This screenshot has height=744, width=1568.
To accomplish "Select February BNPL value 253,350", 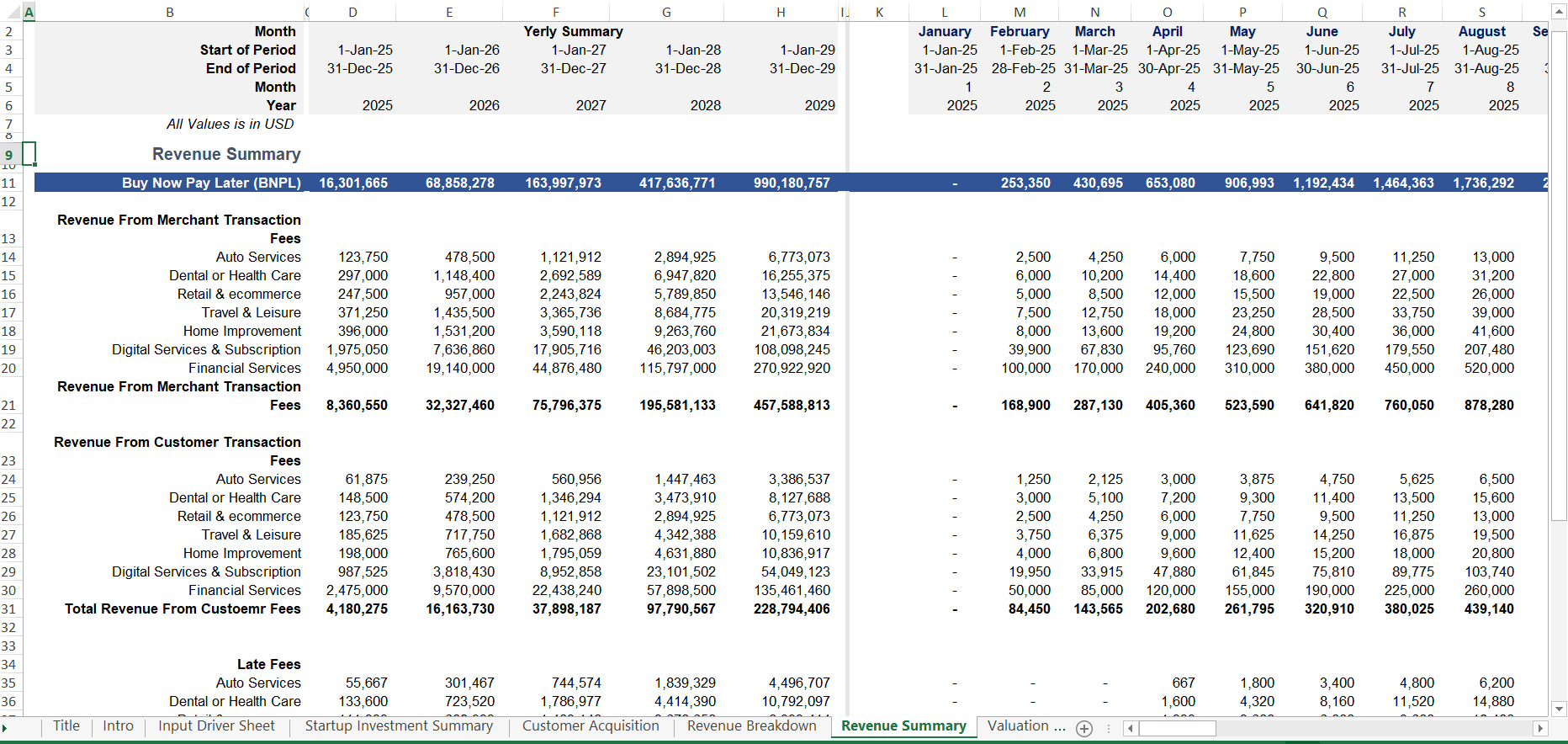I will point(1025,183).
